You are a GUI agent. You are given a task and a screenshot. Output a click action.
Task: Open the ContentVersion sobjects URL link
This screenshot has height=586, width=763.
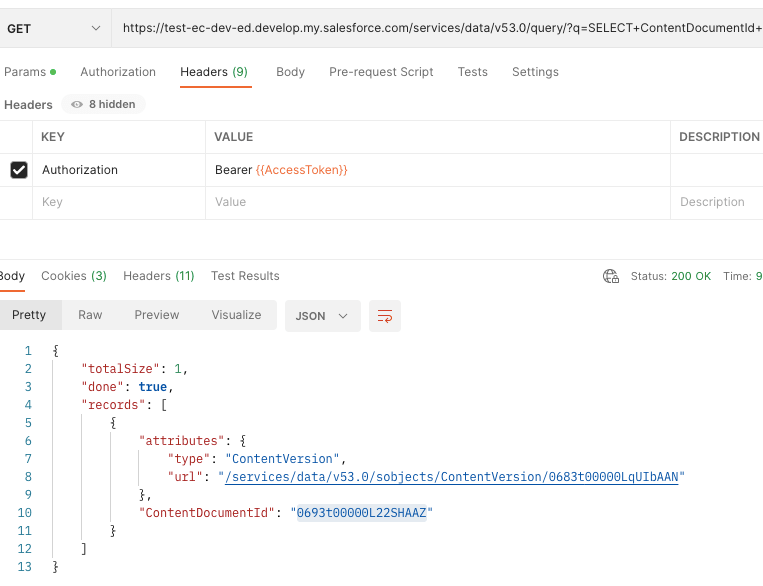[x=452, y=476]
